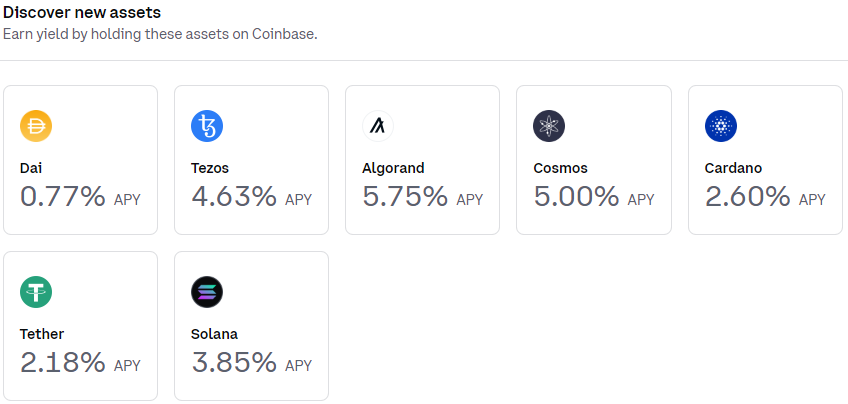848x404 pixels.
Task: Select the Algorand asset name
Action: [x=393, y=168]
